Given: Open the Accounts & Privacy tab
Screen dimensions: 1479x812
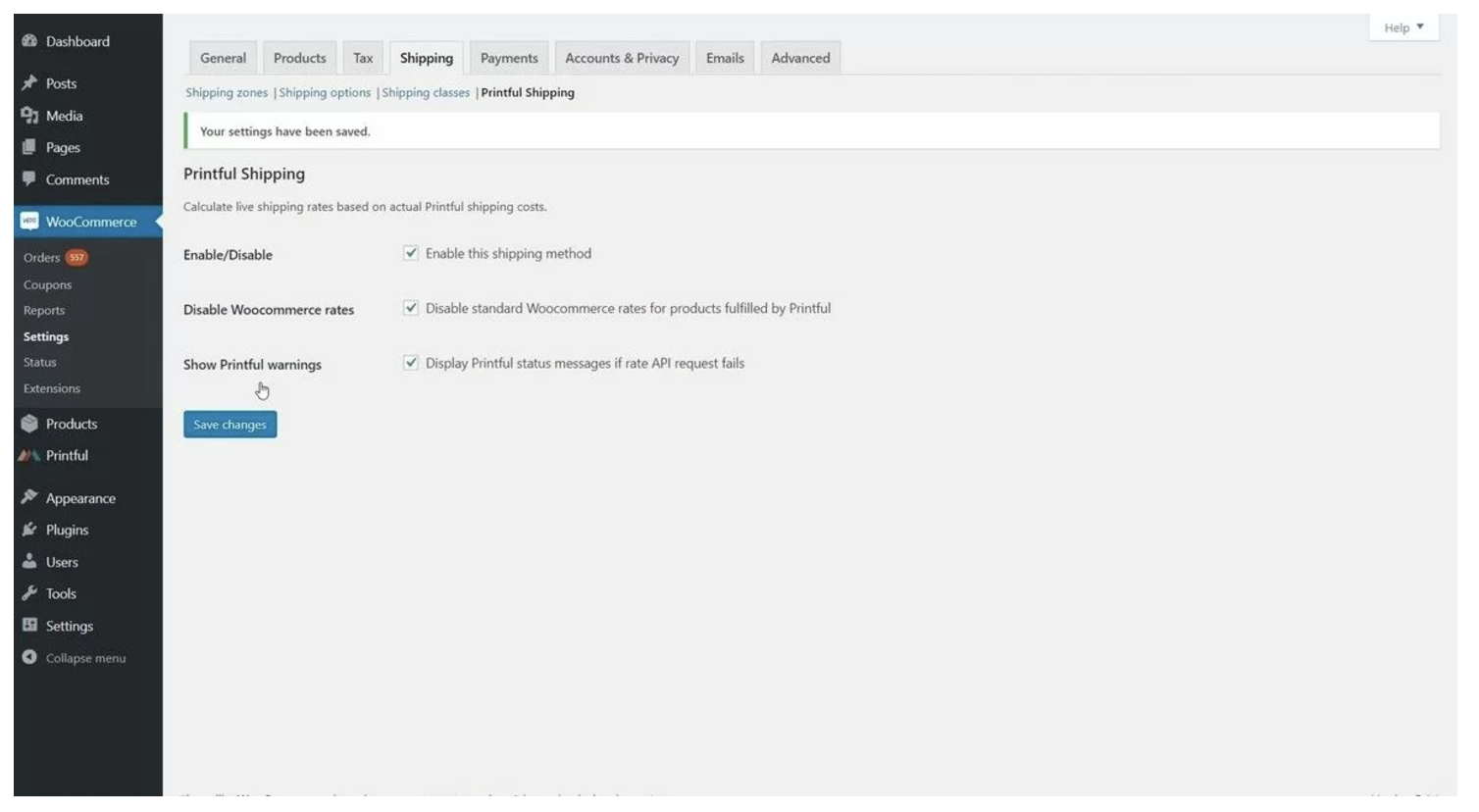Looking at the screenshot, I should tap(622, 58).
